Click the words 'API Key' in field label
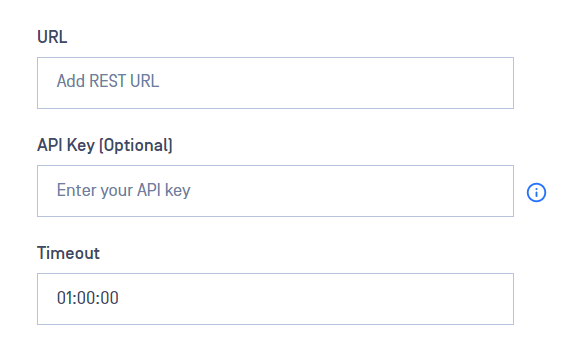The width and height of the screenshot is (566, 360). pos(66,145)
